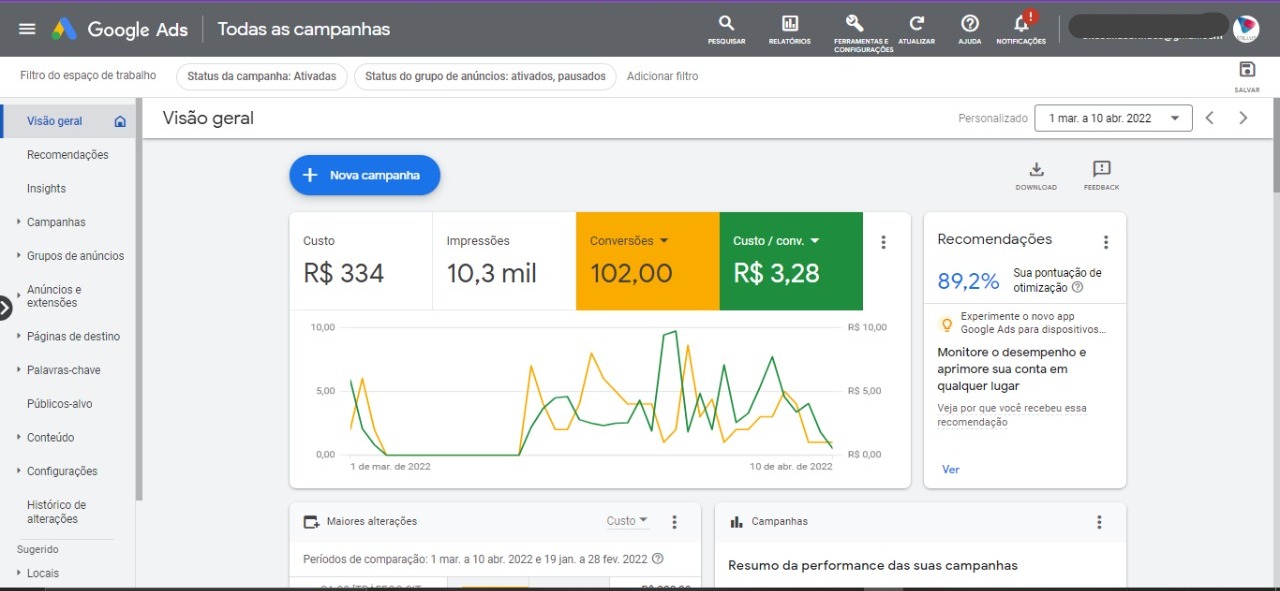Click the Download icon

click(1036, 170)
